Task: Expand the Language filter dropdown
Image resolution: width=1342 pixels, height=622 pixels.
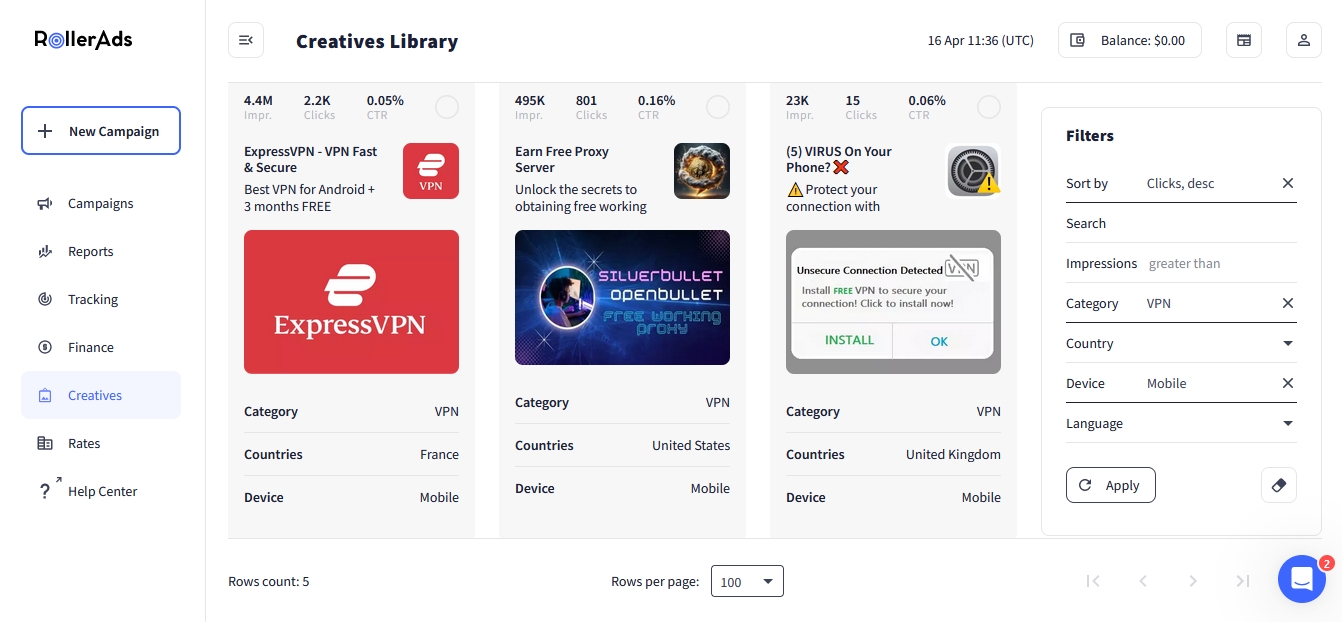Action: (x=1288, y=423)
